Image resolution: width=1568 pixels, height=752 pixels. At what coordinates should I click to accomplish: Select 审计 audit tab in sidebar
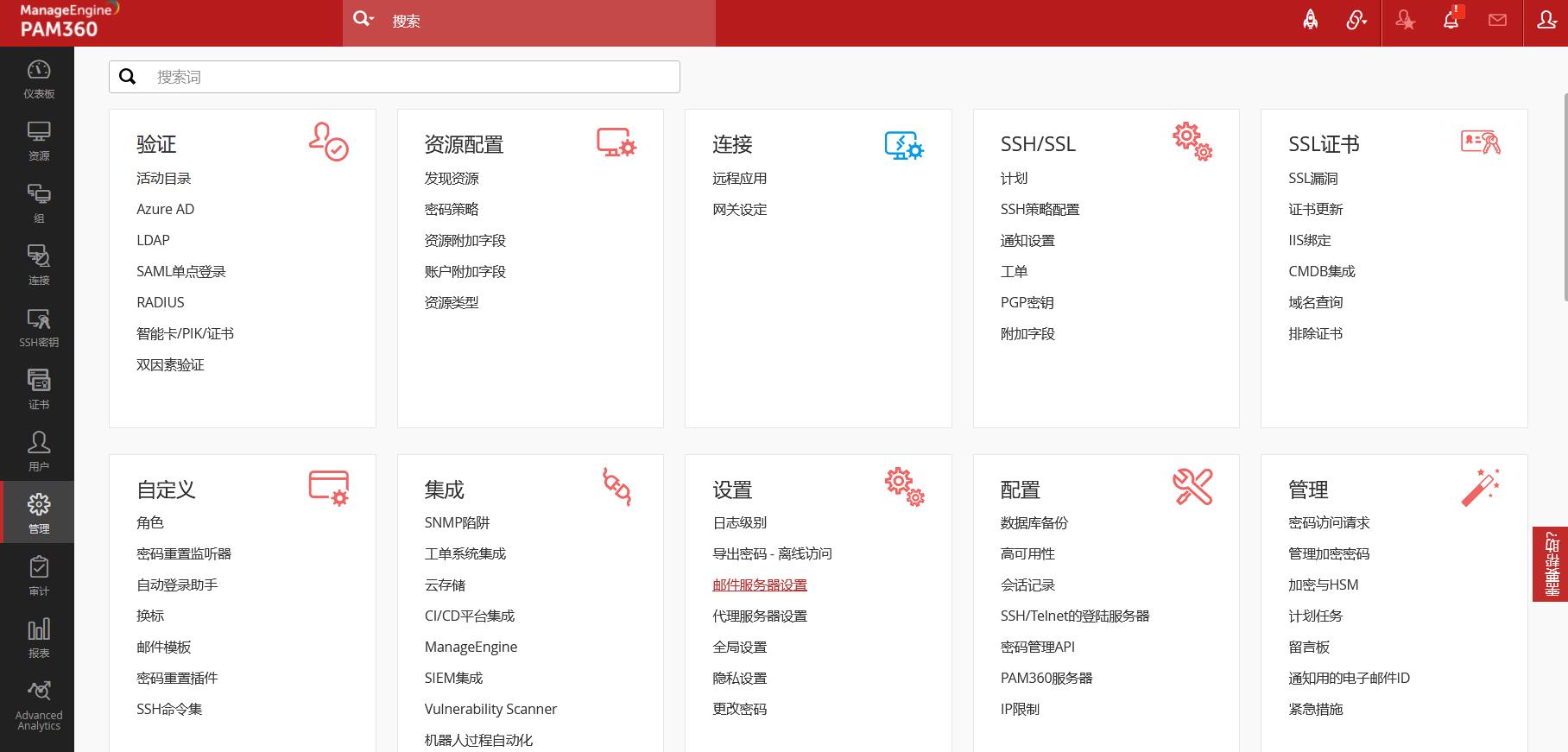coord(39,576)
